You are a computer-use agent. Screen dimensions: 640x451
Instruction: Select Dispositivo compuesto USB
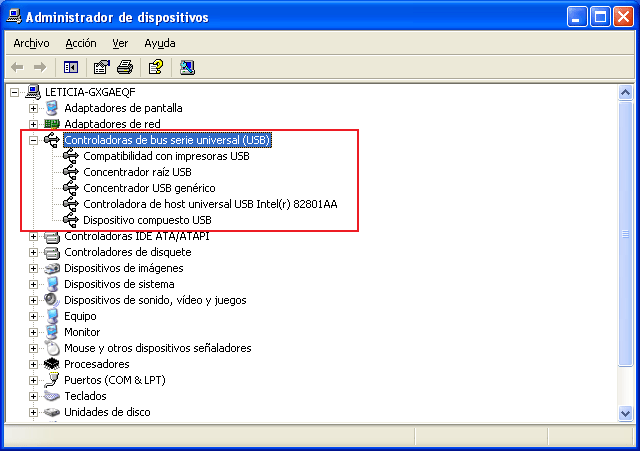point(147,220)
